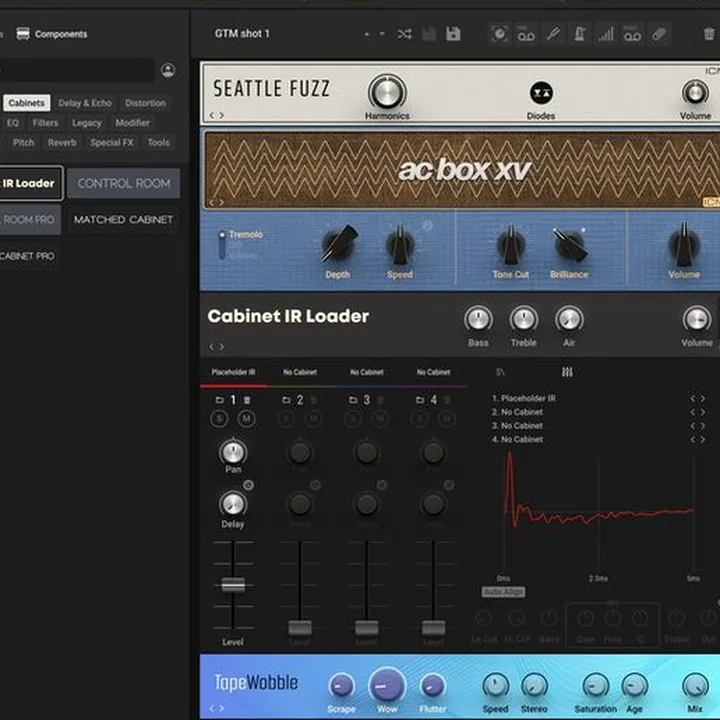Viewport: 720px width, 720px height.
Task: Select the Filters category
Action: coord(45,123)
